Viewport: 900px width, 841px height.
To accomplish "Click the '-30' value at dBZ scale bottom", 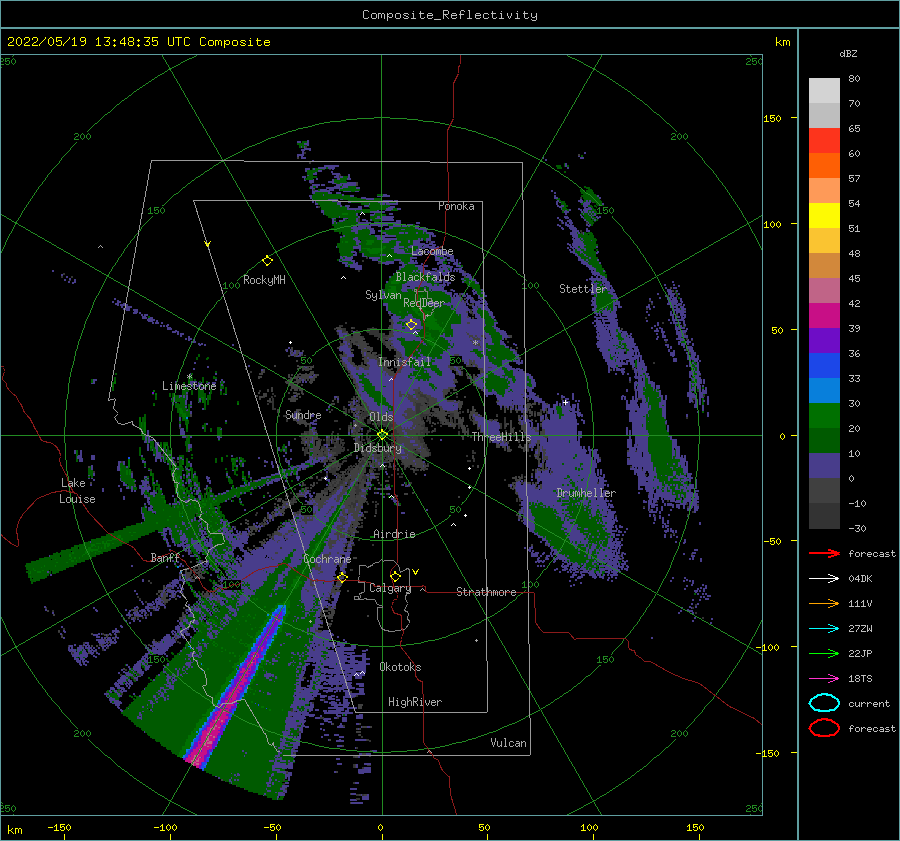I will 857,529.
